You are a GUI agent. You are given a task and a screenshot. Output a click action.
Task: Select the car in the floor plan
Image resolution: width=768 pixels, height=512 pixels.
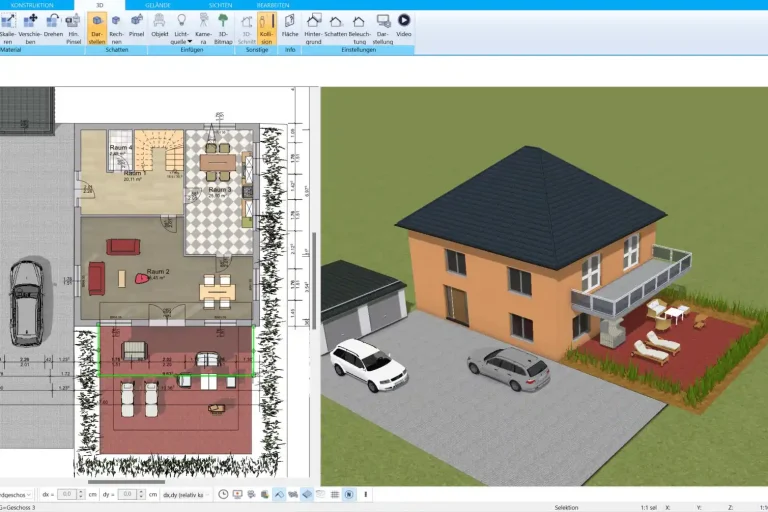coord(26,303)
